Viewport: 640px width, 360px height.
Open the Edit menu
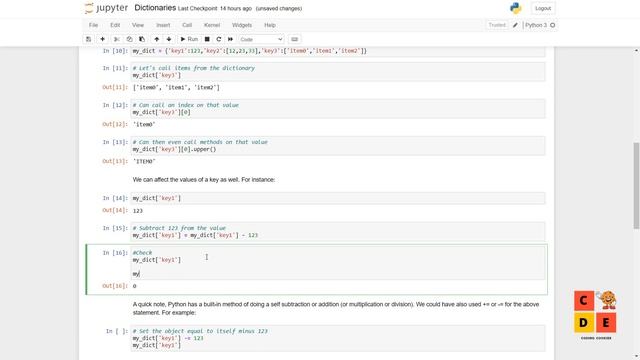tap(115, 25)
